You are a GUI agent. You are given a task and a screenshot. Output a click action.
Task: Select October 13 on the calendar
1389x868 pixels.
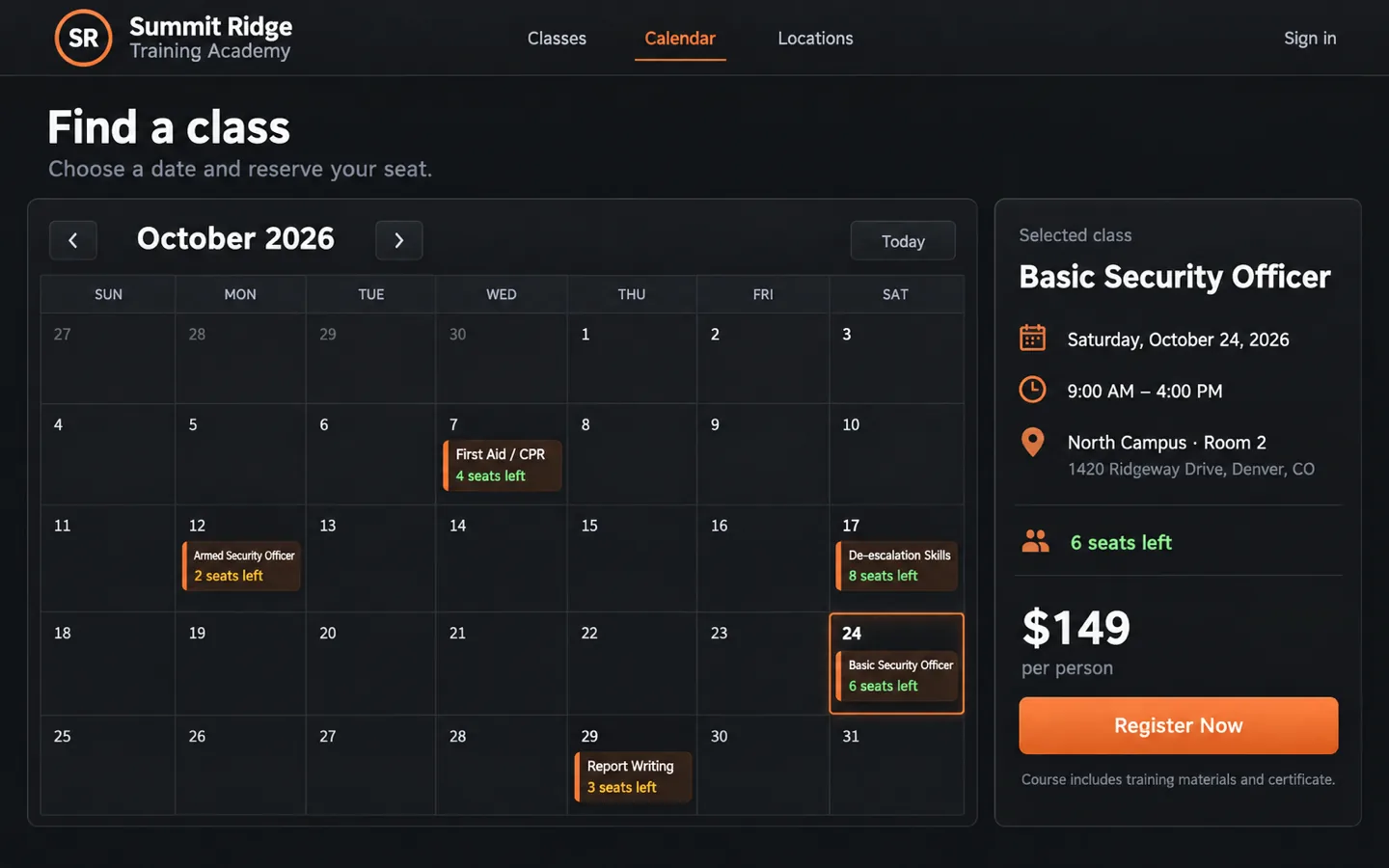(371, 558)
